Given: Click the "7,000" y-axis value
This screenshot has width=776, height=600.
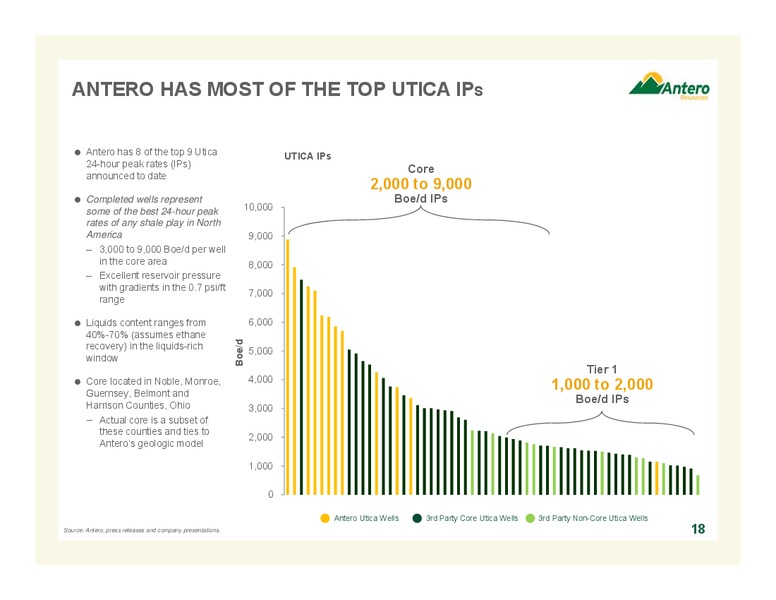Looking at the screenshot, I should [261, 293].
